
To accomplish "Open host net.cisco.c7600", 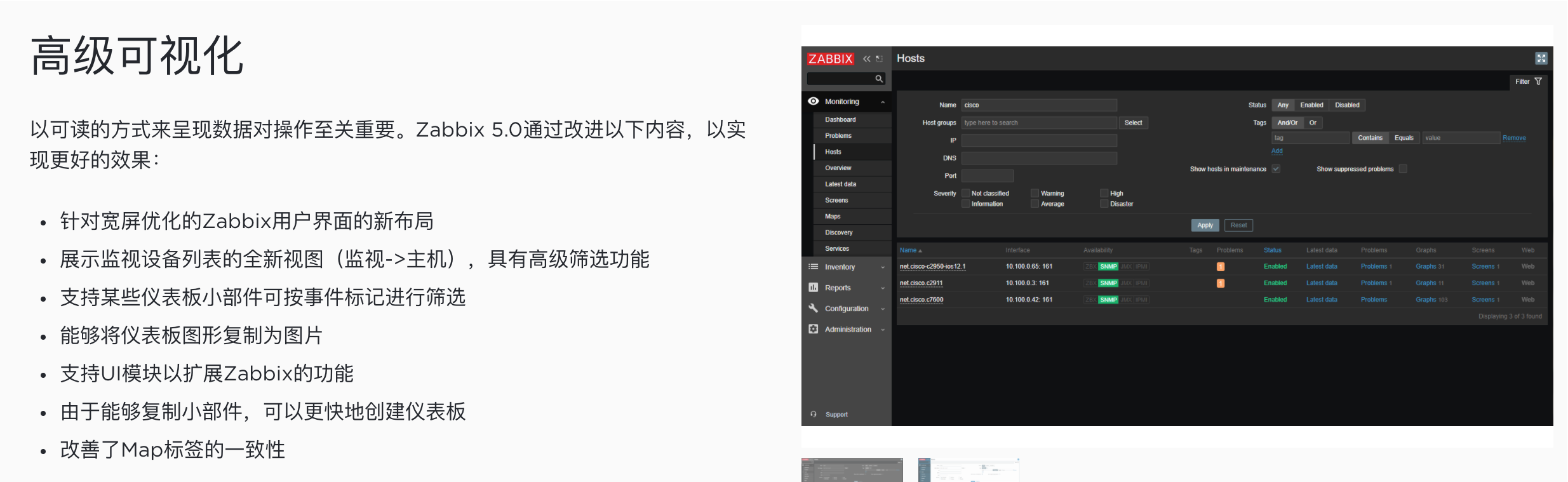I will (x=921, y=300).
